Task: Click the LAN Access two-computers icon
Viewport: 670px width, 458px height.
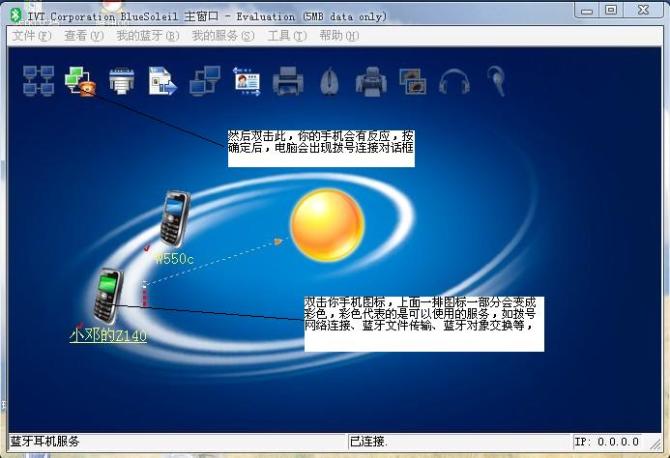Action: point(205,81)
